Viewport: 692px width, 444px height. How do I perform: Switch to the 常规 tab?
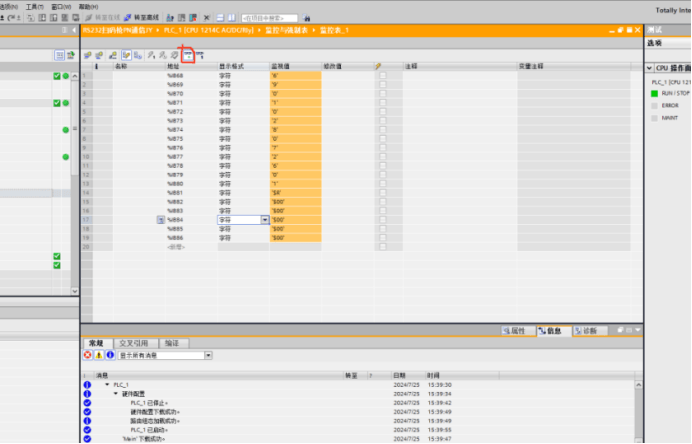(96, 343)
